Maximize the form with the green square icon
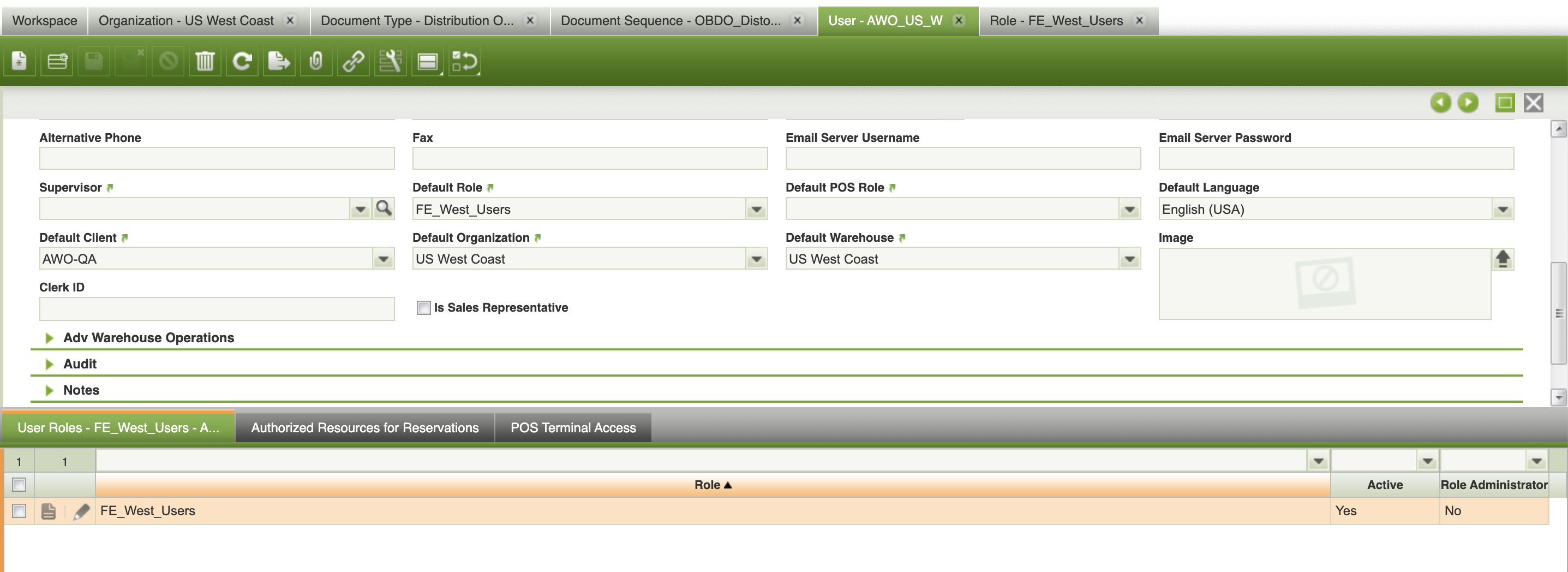Image resolution: width=1568 pixels, height=572 pixels. pyautogui.click(x=1505, y=103)
